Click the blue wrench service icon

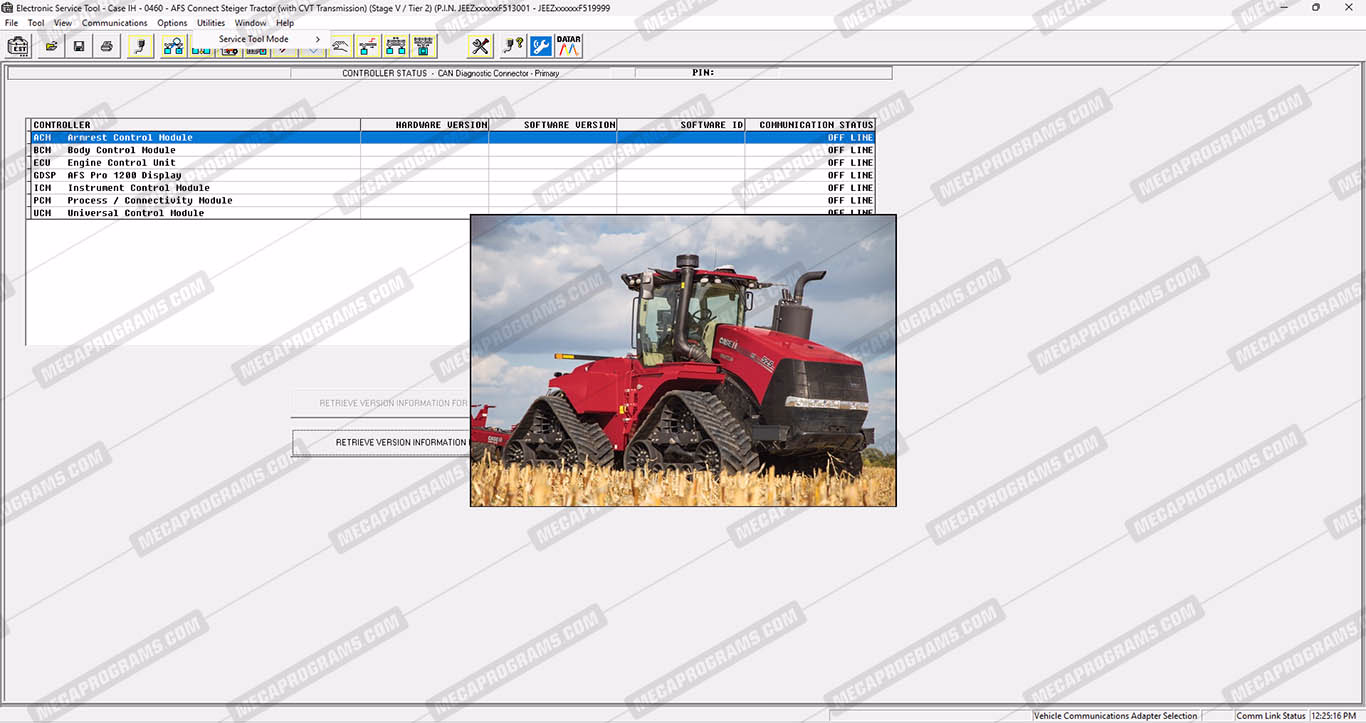pos(541,46)
